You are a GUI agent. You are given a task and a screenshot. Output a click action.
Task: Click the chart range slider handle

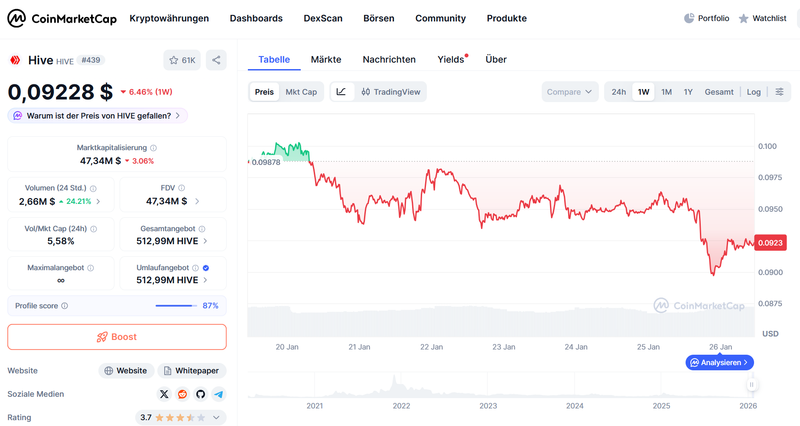coord(750,384)
